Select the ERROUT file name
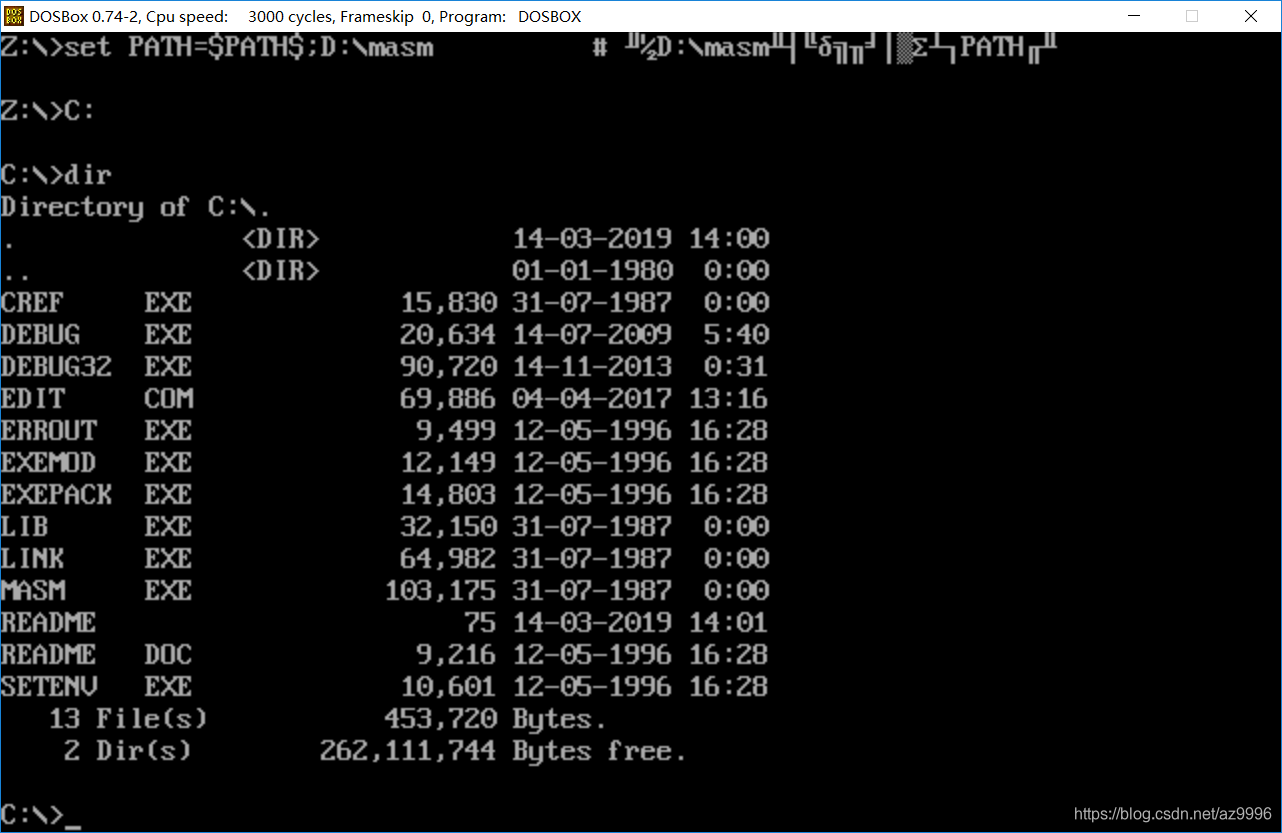This screenshot has height=833, width=1282. tap(48, 431)
